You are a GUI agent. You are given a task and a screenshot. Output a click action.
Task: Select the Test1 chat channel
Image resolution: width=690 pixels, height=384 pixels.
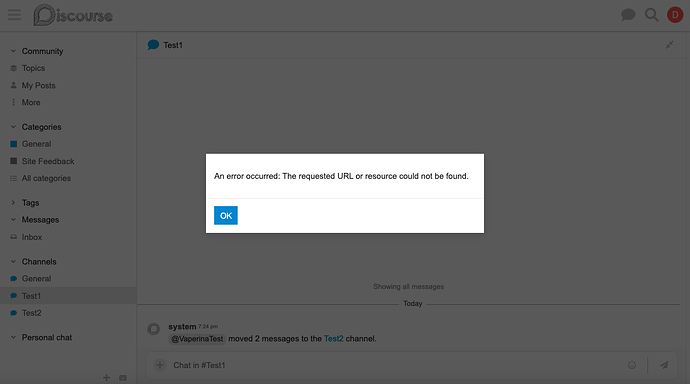point(68,296)
